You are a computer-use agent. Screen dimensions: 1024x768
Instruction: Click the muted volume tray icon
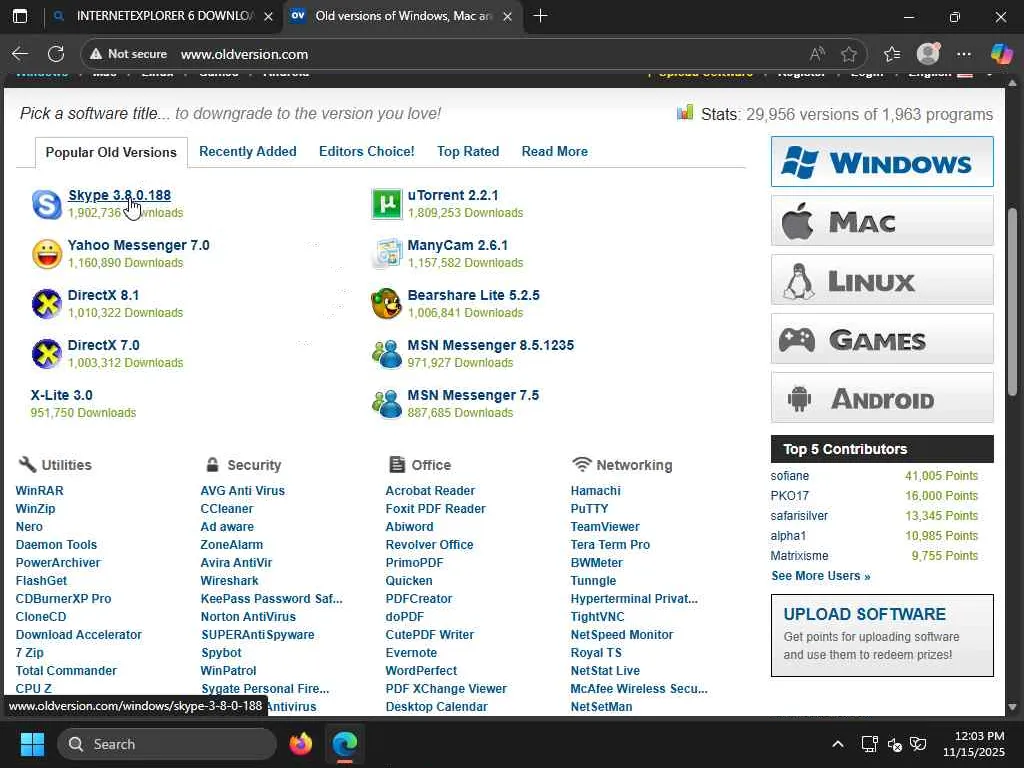click(895, 744)
